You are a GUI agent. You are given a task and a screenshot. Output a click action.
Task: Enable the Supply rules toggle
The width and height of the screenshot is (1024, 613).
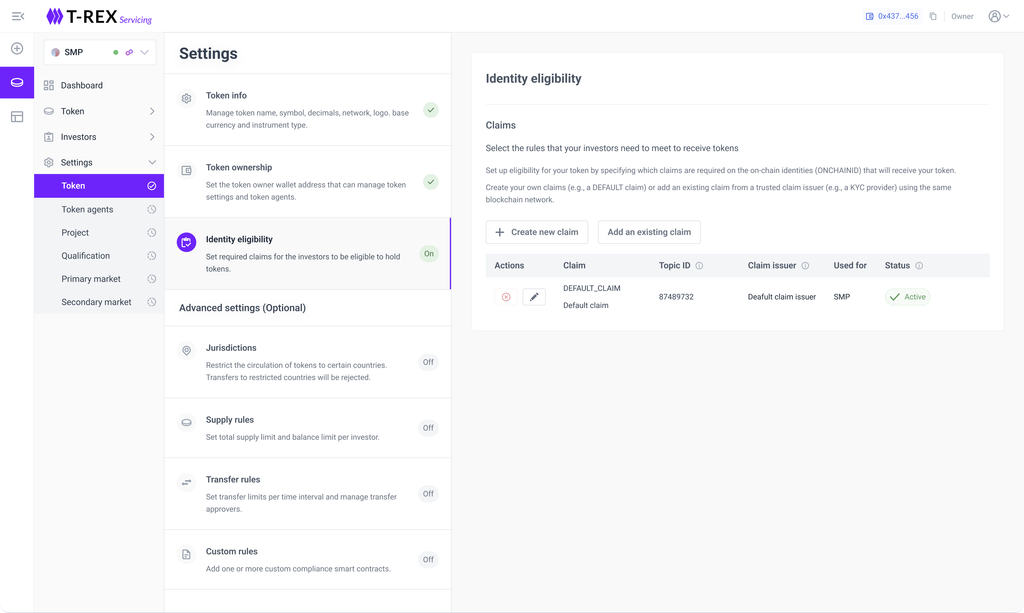click(x=428, y=428)
